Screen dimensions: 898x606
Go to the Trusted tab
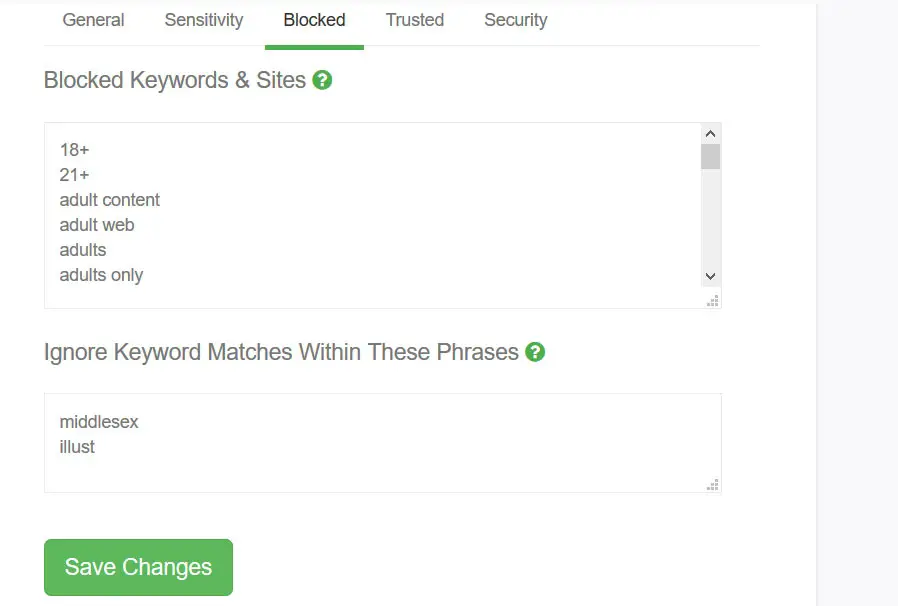tap(415, 20)
